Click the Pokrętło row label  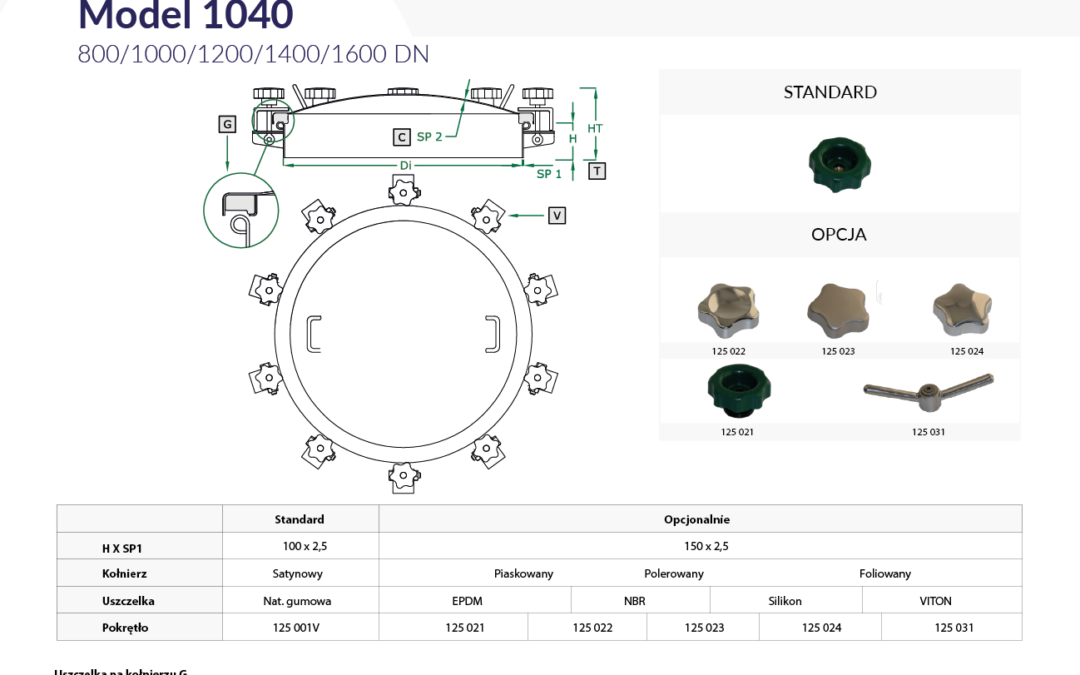click(x=125, y=627)
